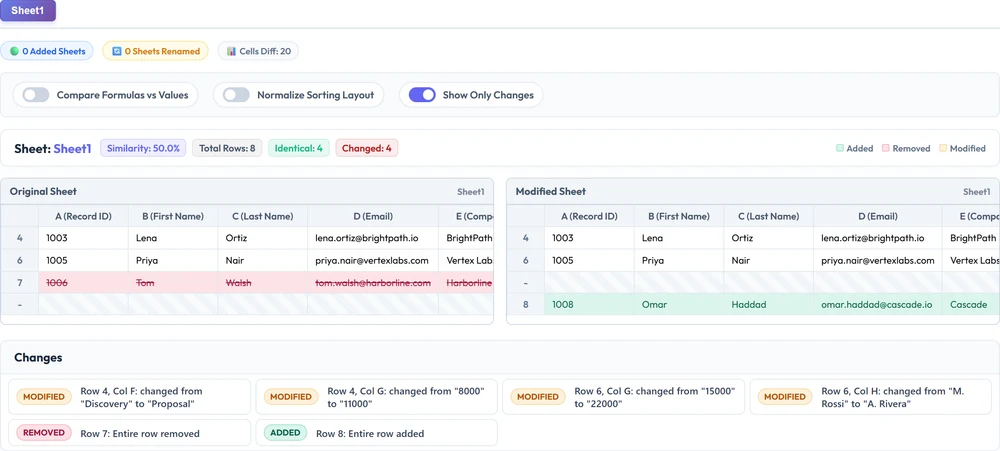The image size is (1000, 451).
Task: Click struck-through Tom cell in removed row
Action: point(173,283)
